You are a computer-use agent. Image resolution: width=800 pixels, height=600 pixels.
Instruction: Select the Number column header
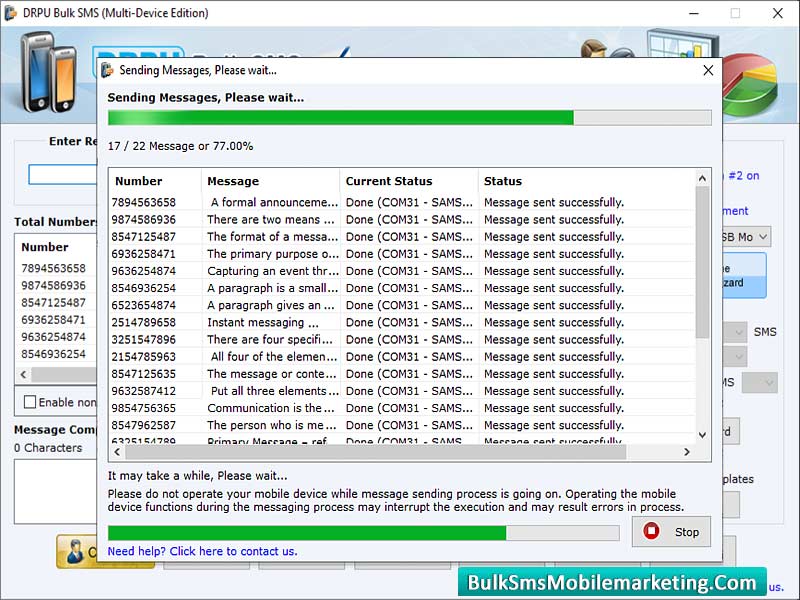coord(150,181)
